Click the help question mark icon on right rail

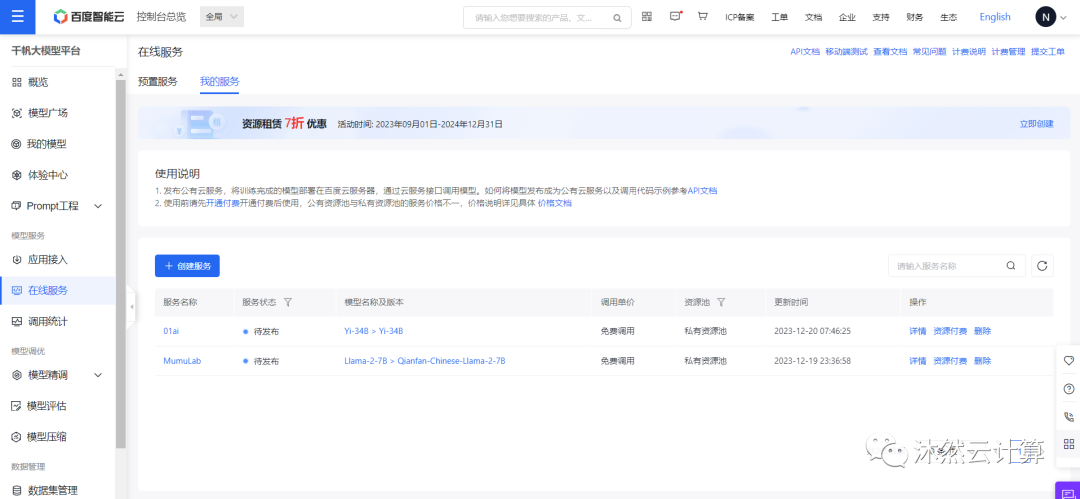[x=1068, y=388]
